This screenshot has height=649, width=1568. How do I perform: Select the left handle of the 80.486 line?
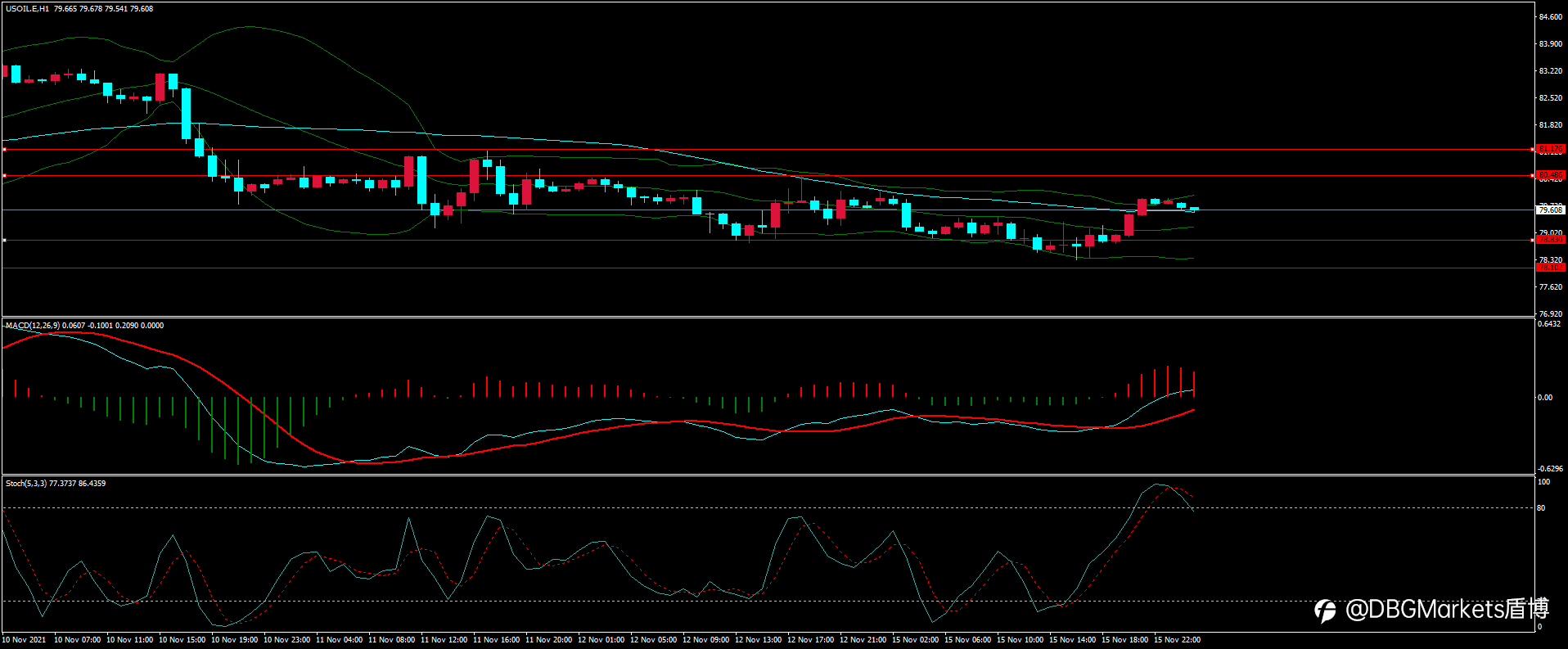click(4, 175)
